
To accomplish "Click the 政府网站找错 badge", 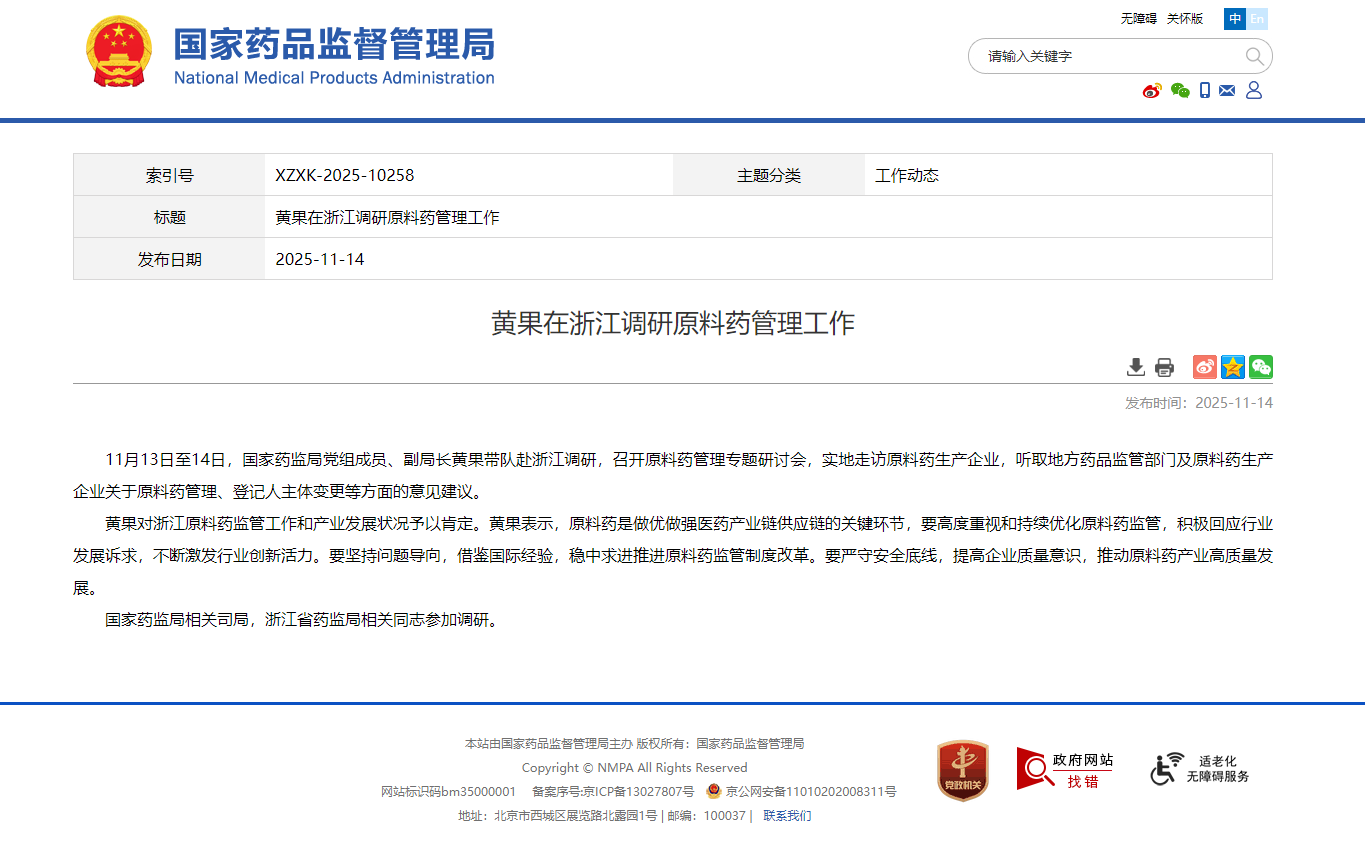I will coord(1065,769).
